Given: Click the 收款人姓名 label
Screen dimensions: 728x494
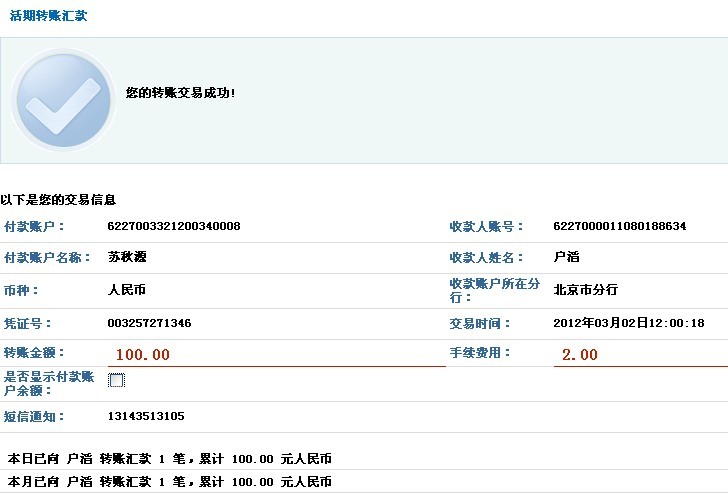Looking at the screenshot, I should click(484, 258).
